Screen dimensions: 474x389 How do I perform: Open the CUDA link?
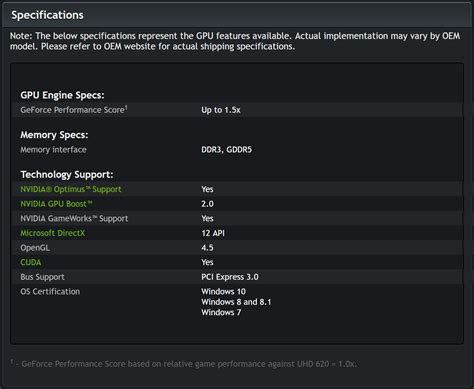click(31, 262)
